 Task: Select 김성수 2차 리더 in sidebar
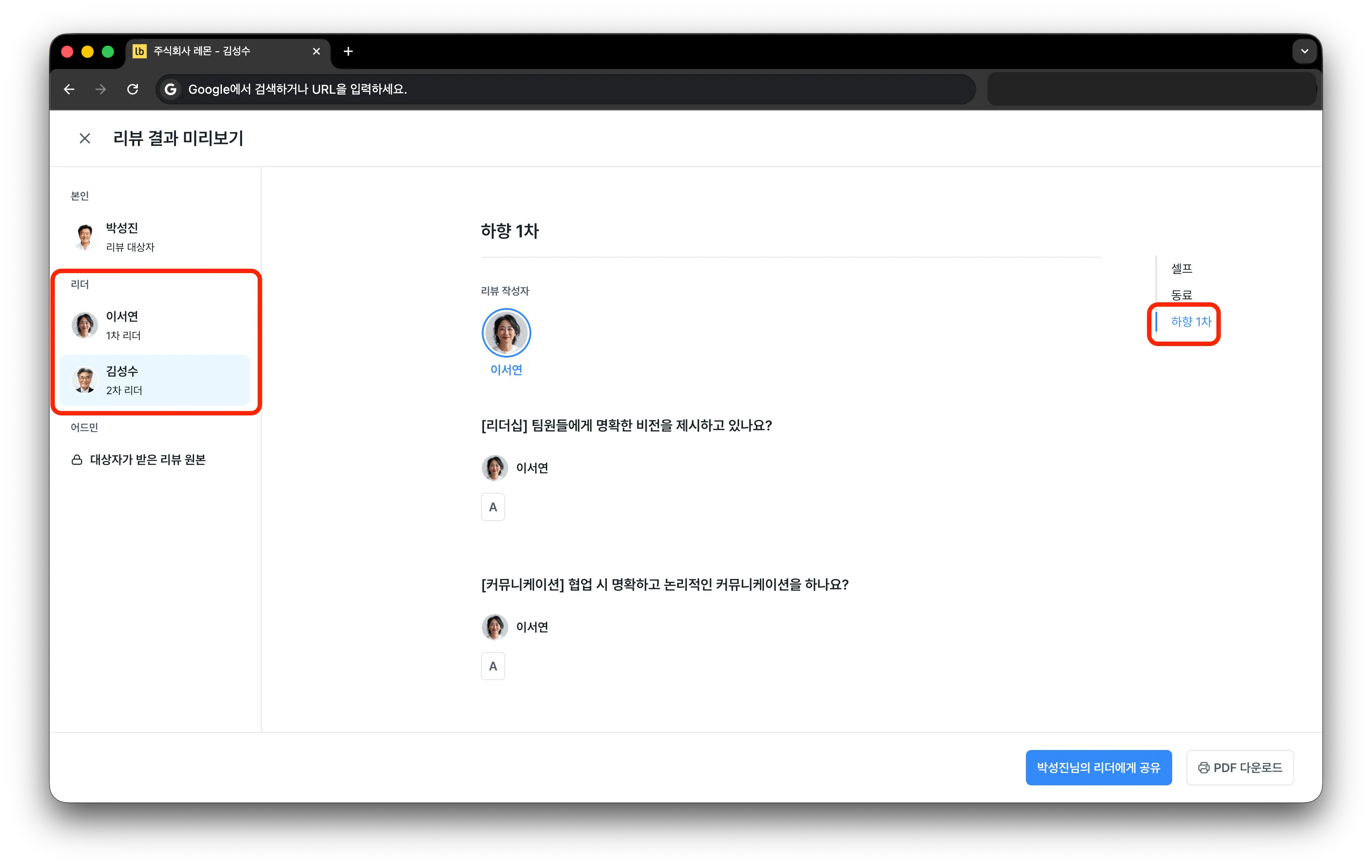click(155, 381)
